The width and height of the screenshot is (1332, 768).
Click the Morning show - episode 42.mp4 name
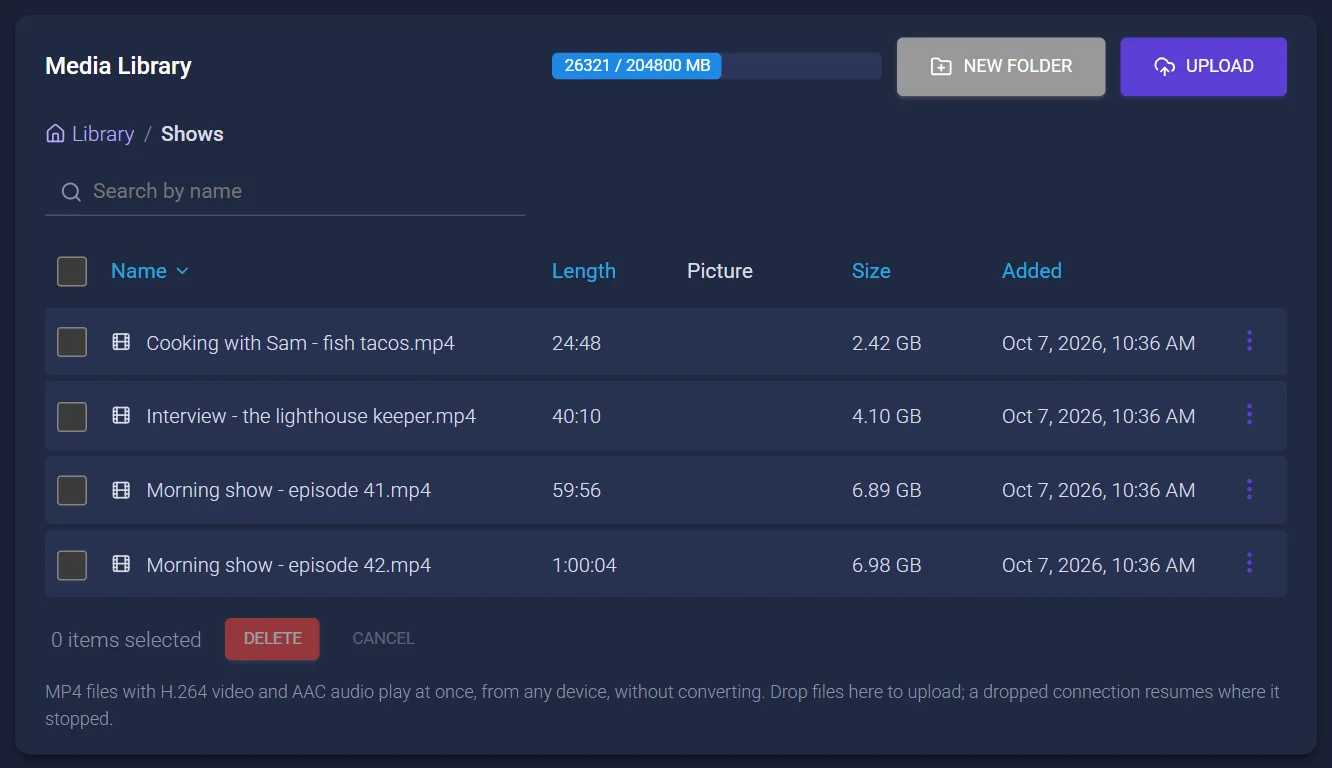(x=289, y=565)
